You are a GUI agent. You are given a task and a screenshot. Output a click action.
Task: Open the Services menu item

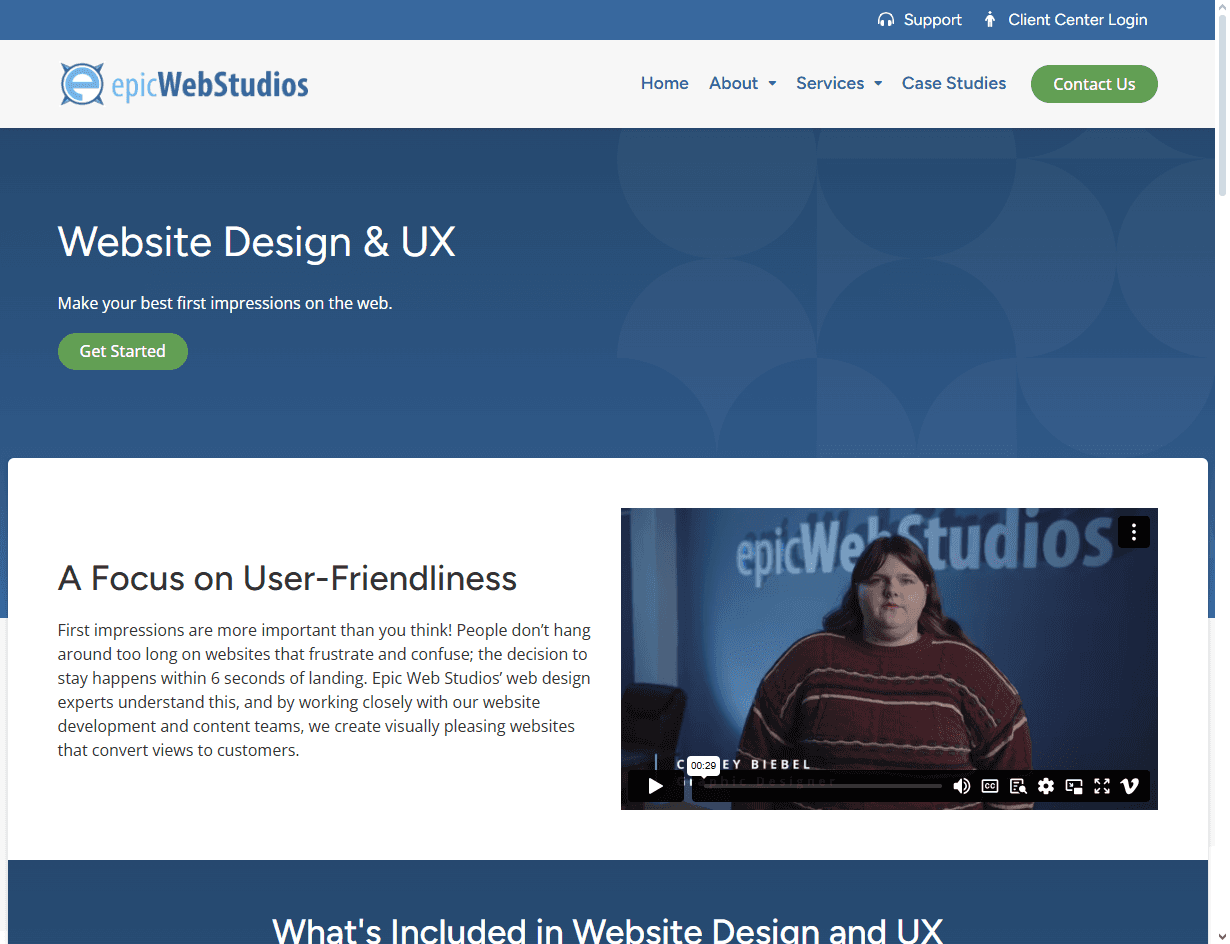(x=830, y=83)
